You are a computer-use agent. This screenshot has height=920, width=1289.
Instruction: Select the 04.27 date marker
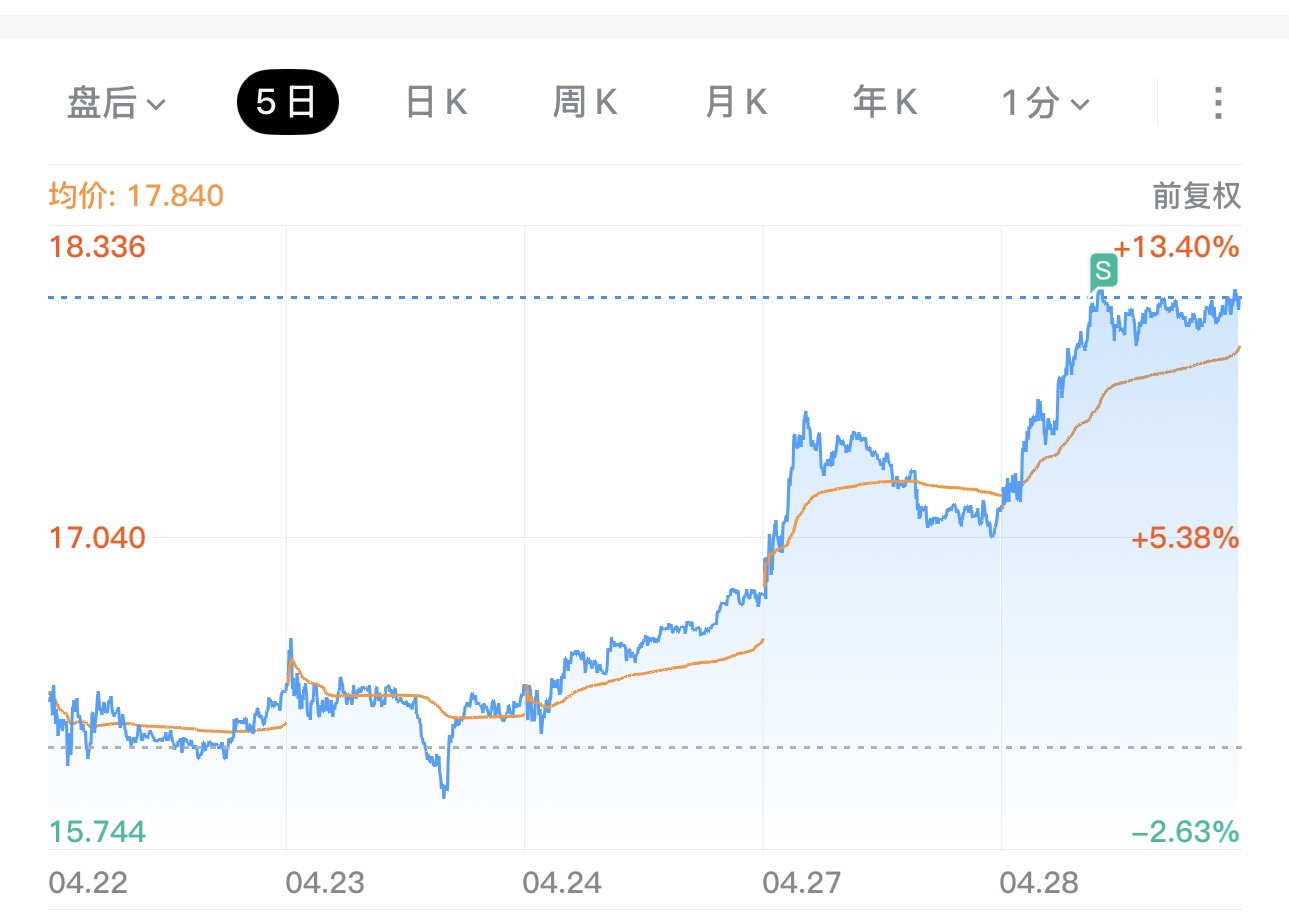pyautogui.click(x=802, y=883)
